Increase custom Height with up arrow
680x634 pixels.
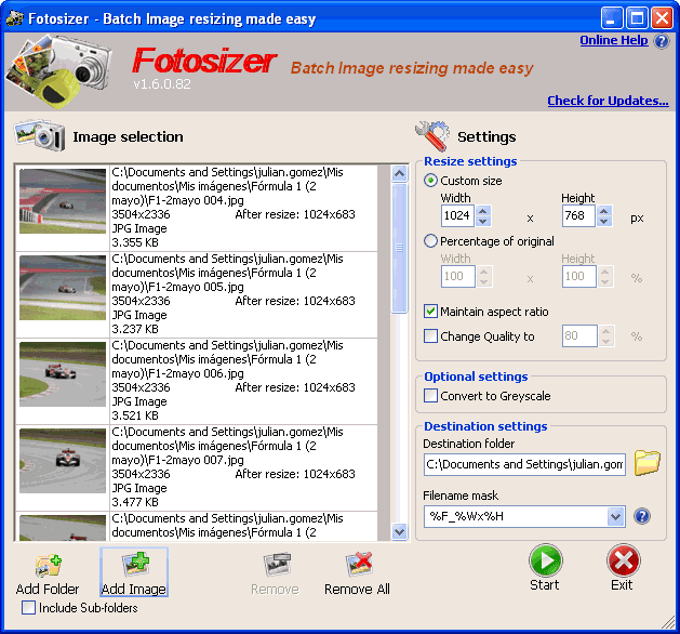coord(604,211)
